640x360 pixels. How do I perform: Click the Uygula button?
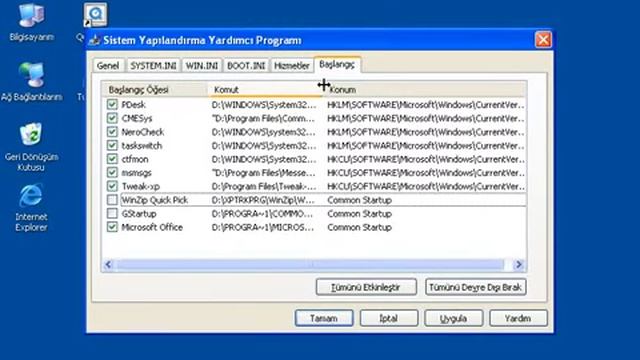pos(453,318)
